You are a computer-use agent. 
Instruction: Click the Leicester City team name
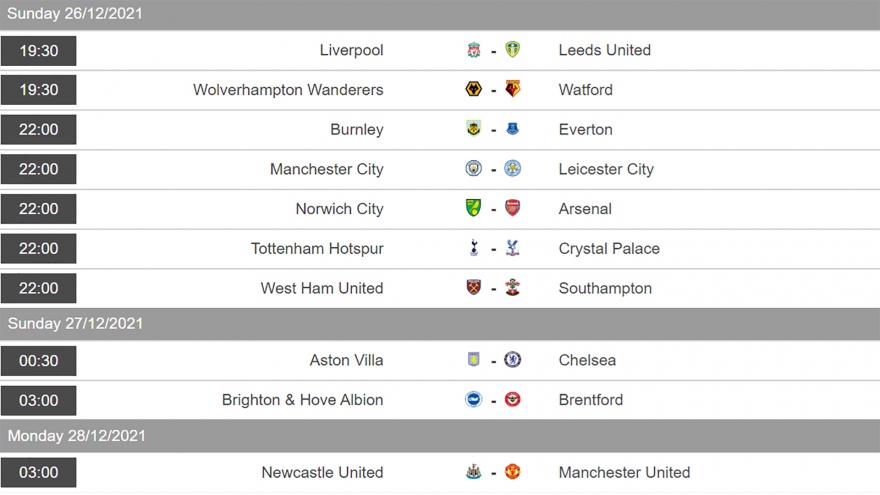pos(606,169)
